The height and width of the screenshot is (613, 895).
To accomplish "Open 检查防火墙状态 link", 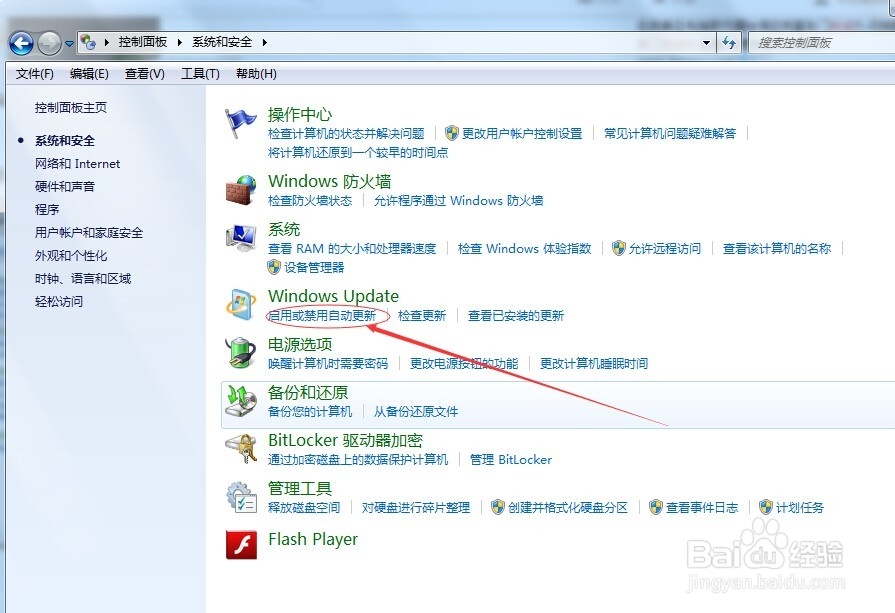I will (x=310, y=200).
